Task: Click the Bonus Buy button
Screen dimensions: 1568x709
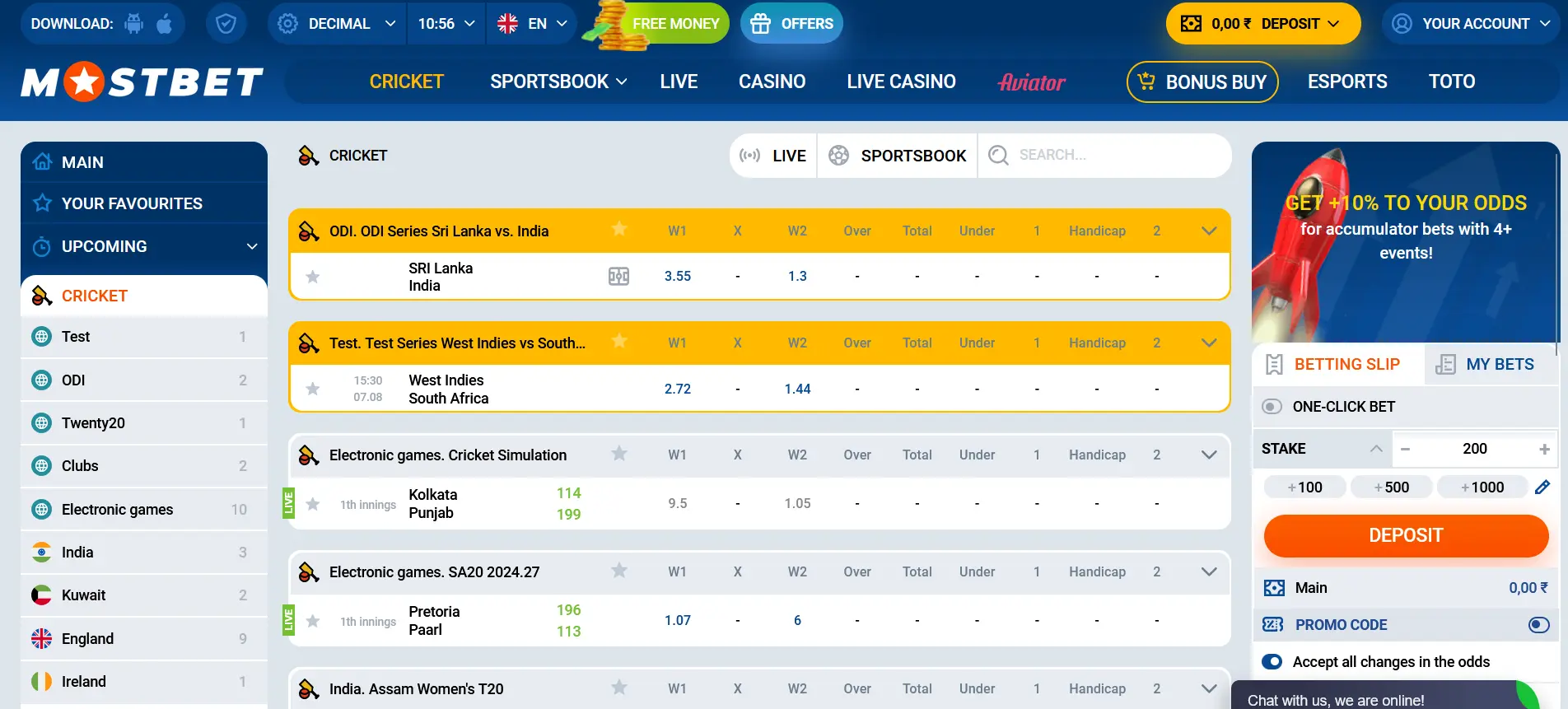Action: pos(1202,82)
